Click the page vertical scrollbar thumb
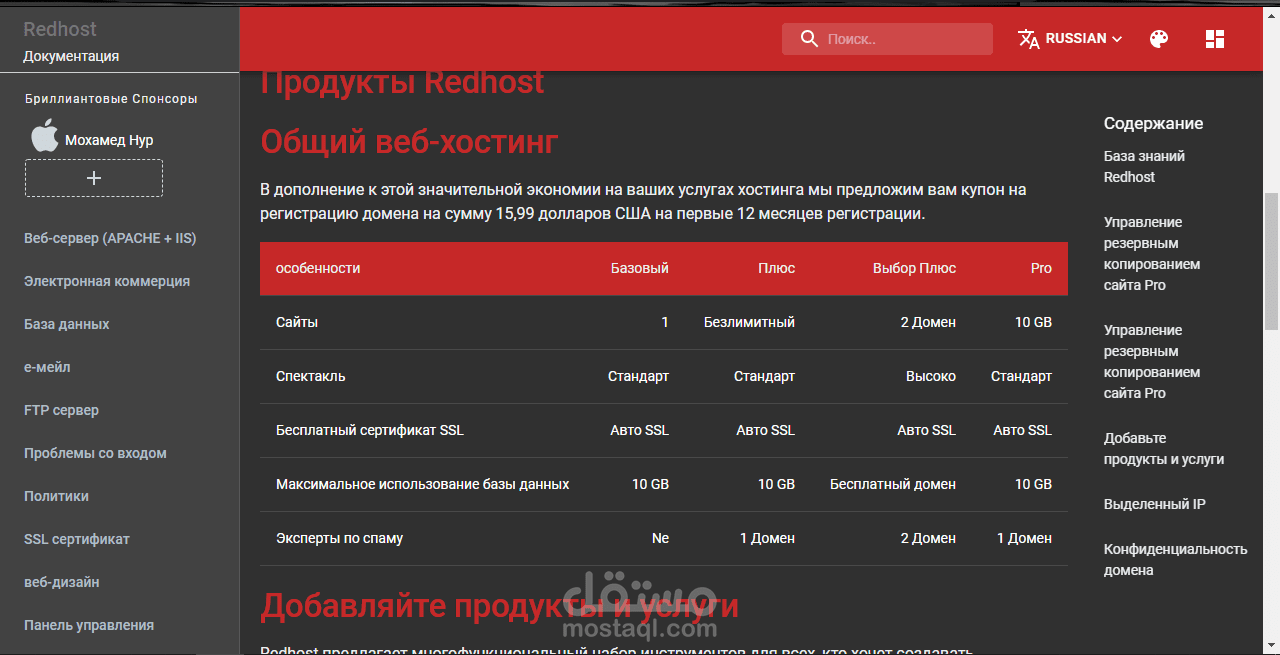This screenshot has width=1280, height=655. click(x=1271, y=260)
